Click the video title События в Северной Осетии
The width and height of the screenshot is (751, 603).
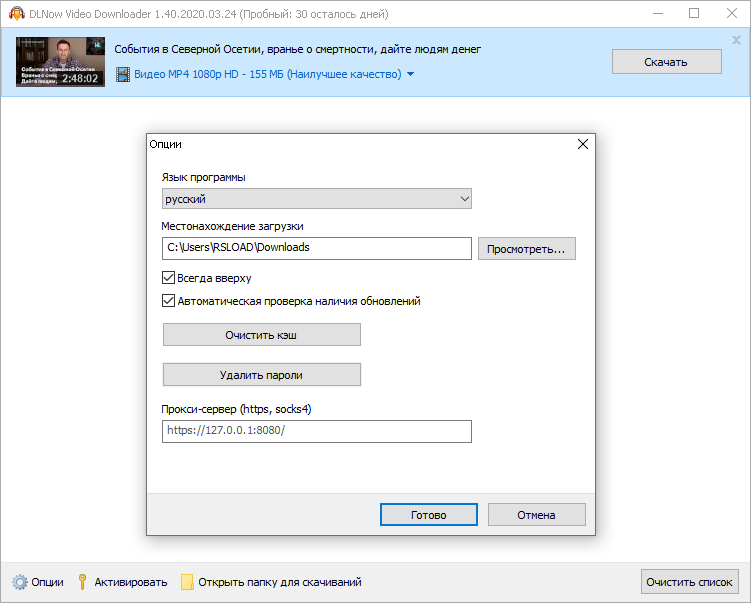point(297,49)
